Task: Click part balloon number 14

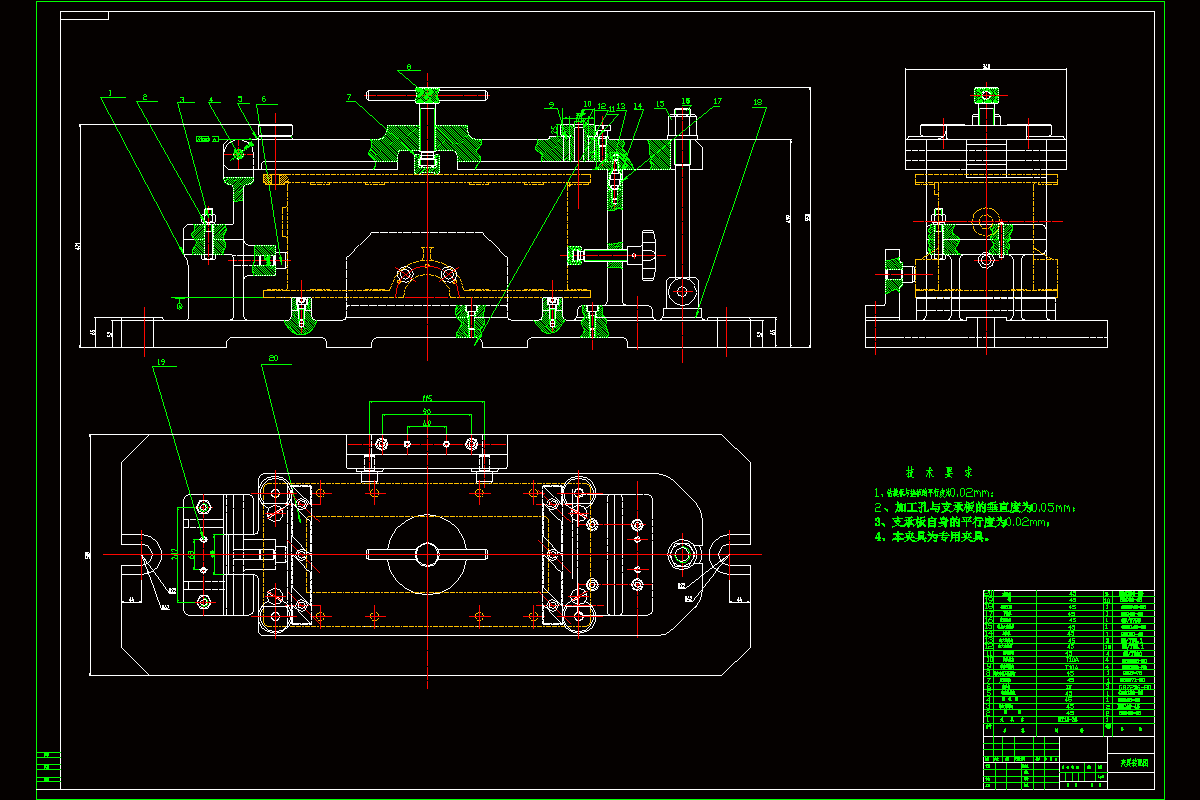Action: click(638, 106)
